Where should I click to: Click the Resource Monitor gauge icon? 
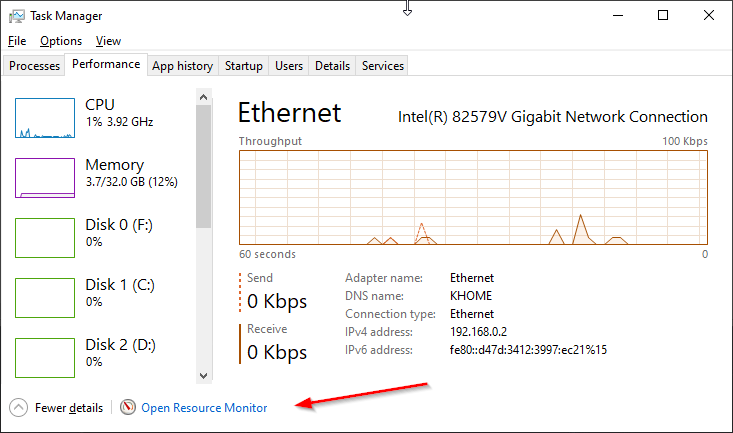point(128,407)
